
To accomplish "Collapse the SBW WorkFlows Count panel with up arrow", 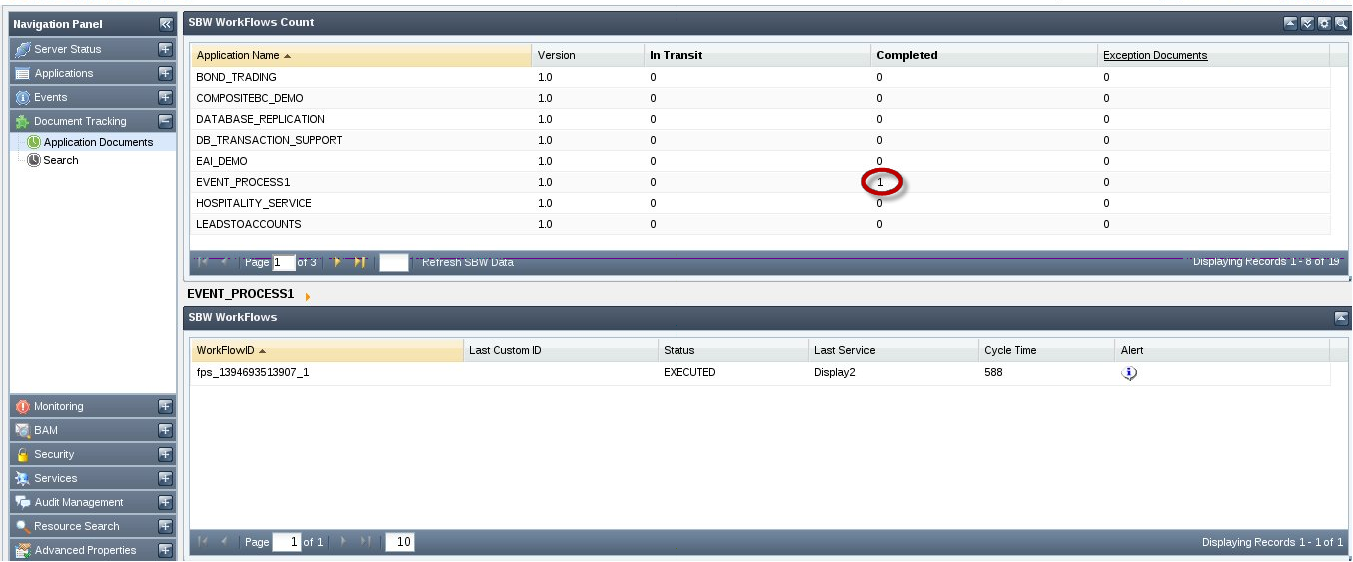I will point(1291,23).
